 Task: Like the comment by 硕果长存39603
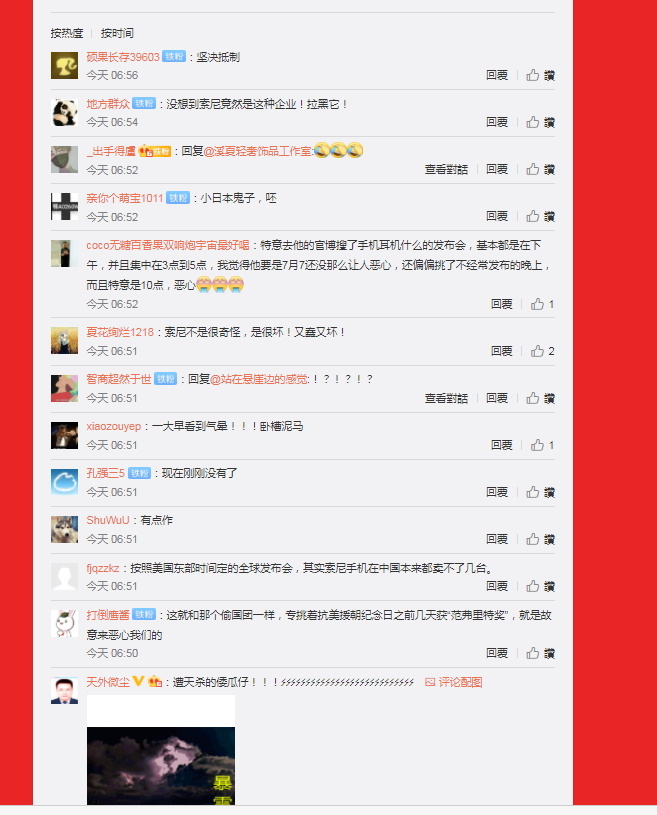coord(541,75)
